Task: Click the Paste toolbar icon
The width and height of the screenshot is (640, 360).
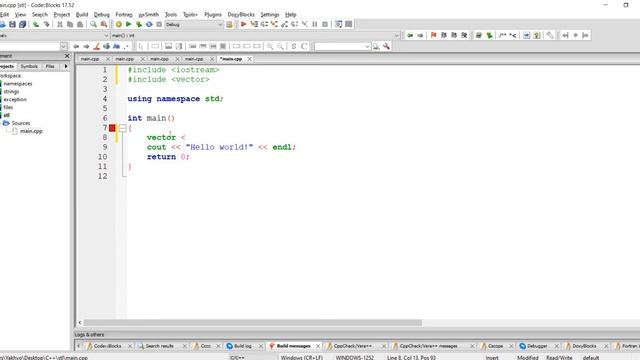Action: click(x=80, y=24)
